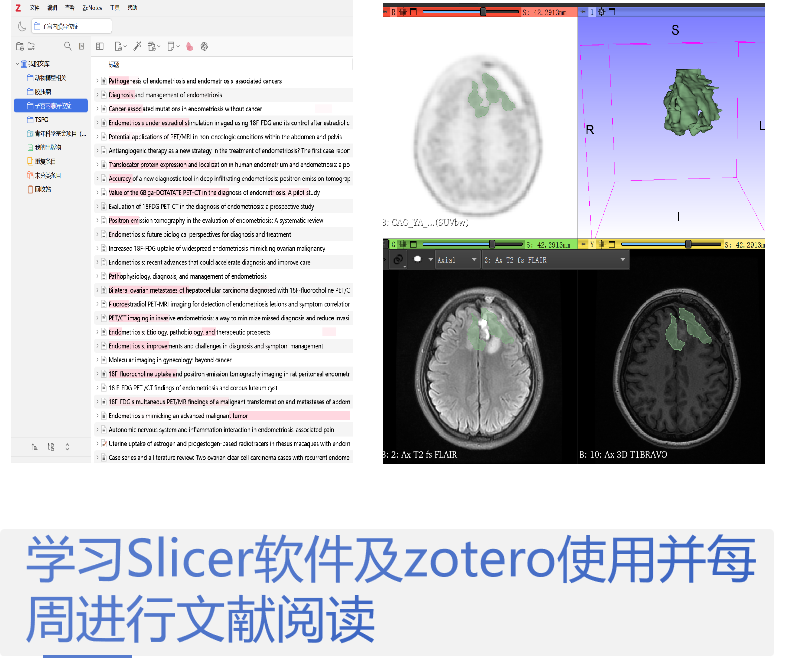Click the pin icon in the yellow slice bar
The height and width of the screenshot is (659, 793).
(583, 244)
